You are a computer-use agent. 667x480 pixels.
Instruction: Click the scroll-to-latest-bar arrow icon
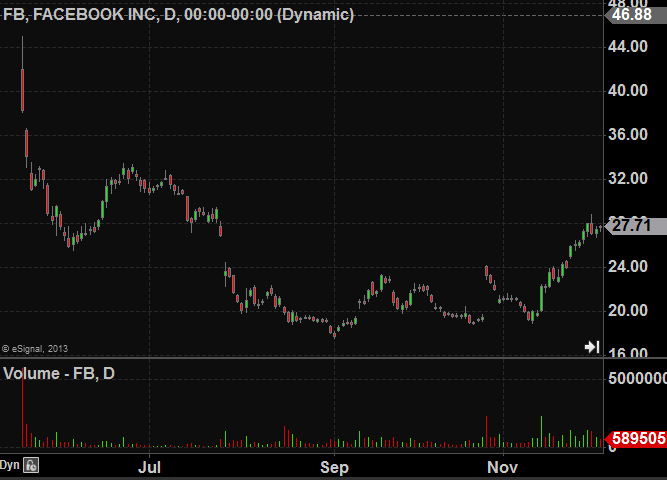click(x=592, y=347)
